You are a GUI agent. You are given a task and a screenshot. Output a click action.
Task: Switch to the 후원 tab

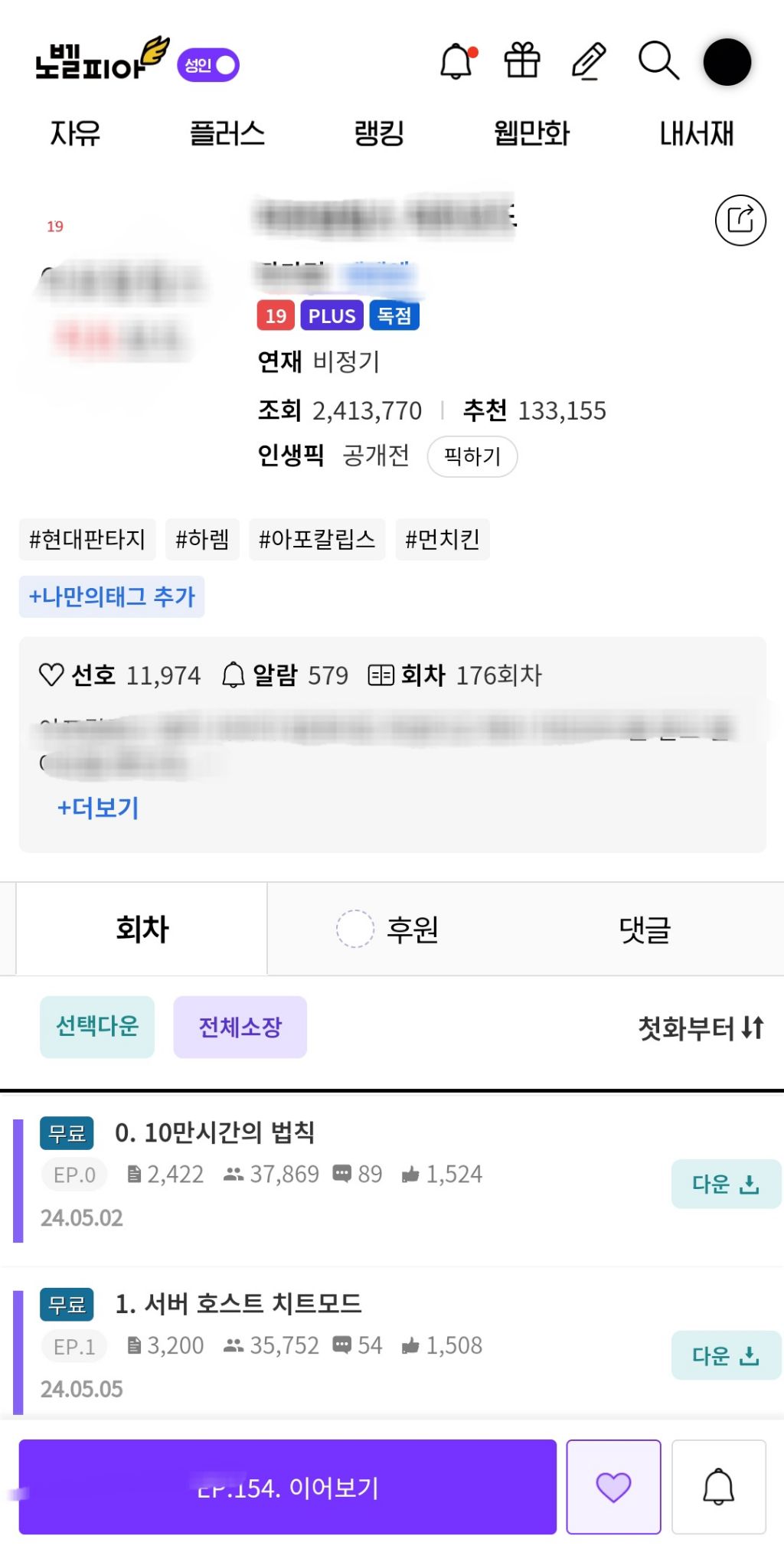(412, 930)
